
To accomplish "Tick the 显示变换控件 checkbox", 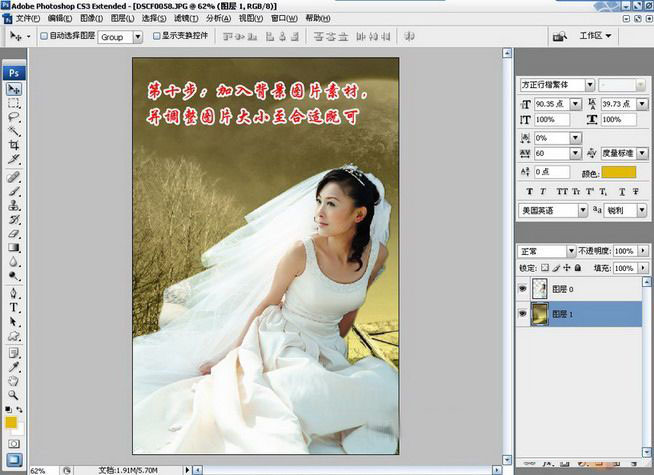I will [157, 36].
